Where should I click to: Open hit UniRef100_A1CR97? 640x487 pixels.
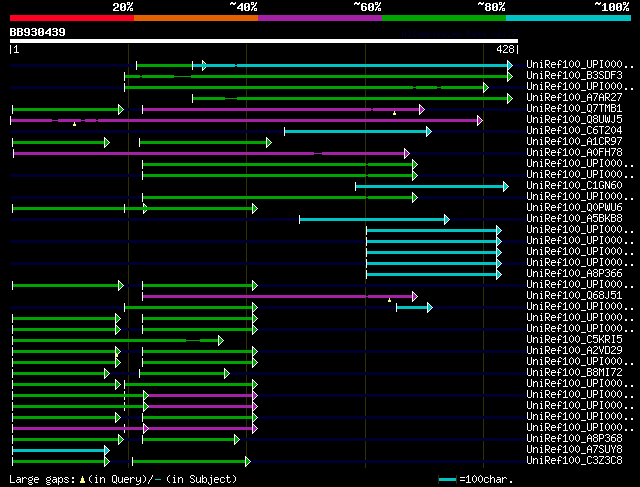(574, 141)
